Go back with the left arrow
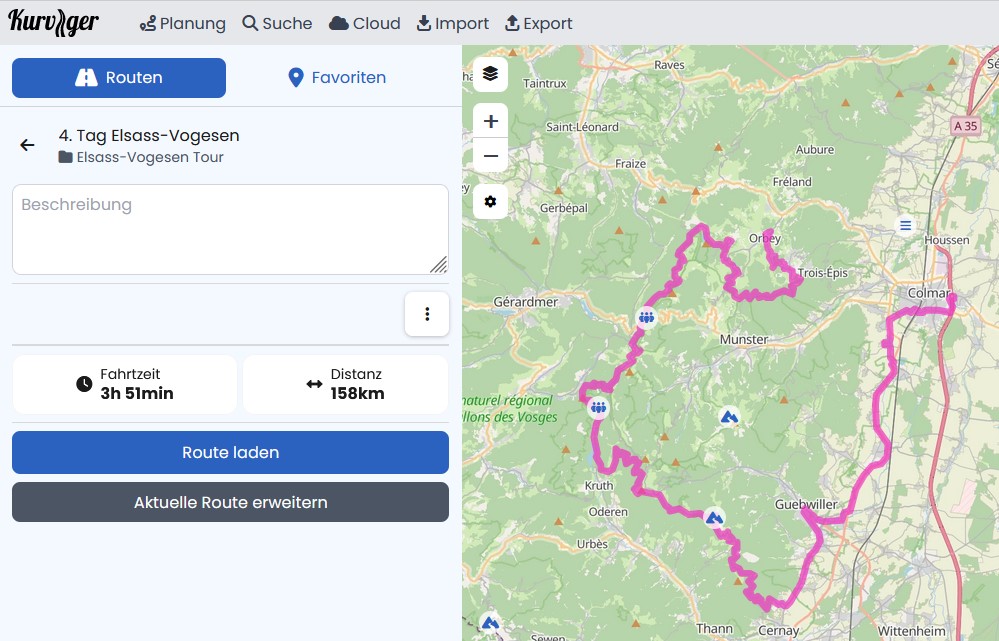 tap(28, 146)
